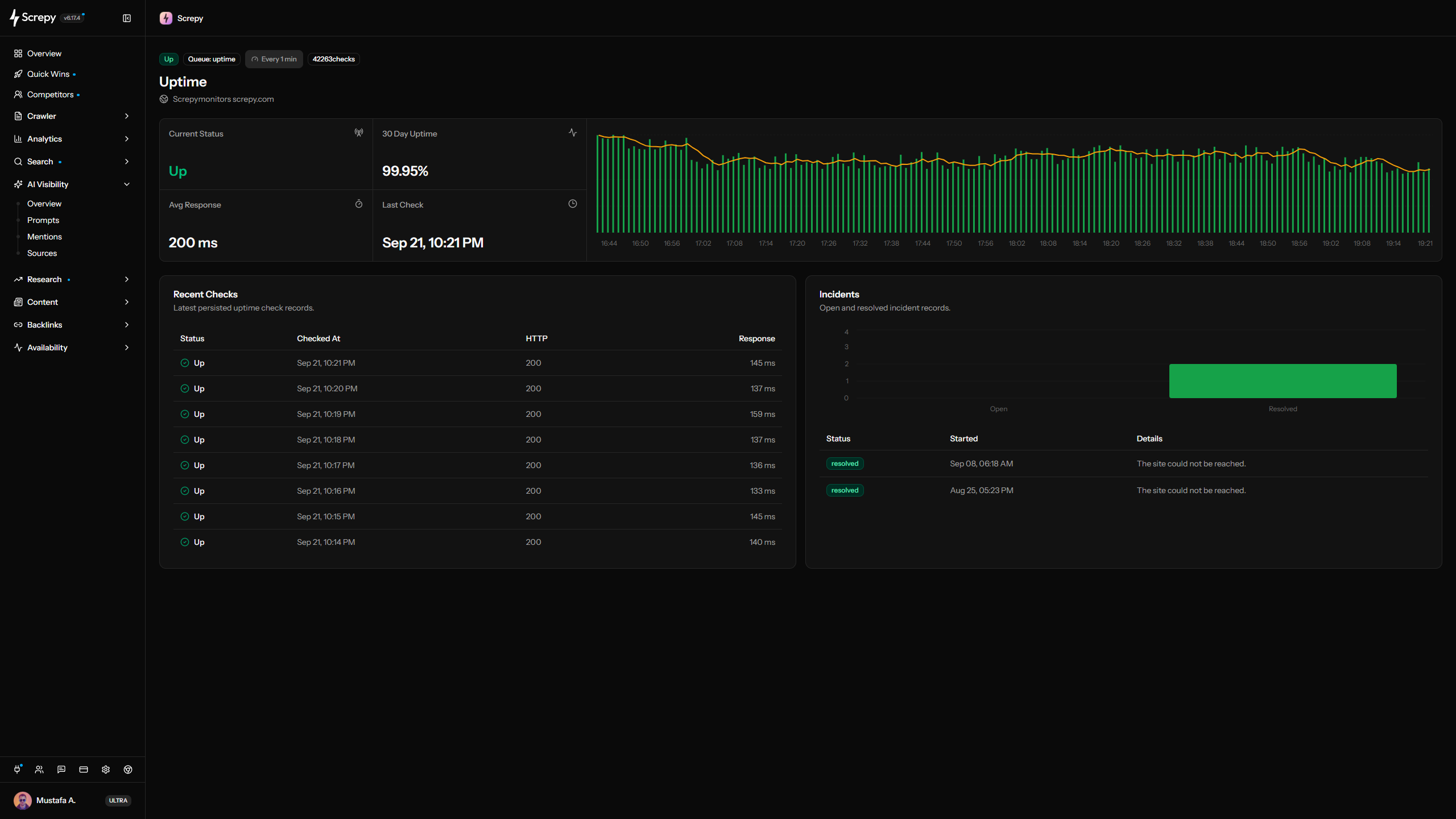Screen dimensions: 1456x819
Task: Click the 99.95% uptime value
Action: [x=405, y=171]
